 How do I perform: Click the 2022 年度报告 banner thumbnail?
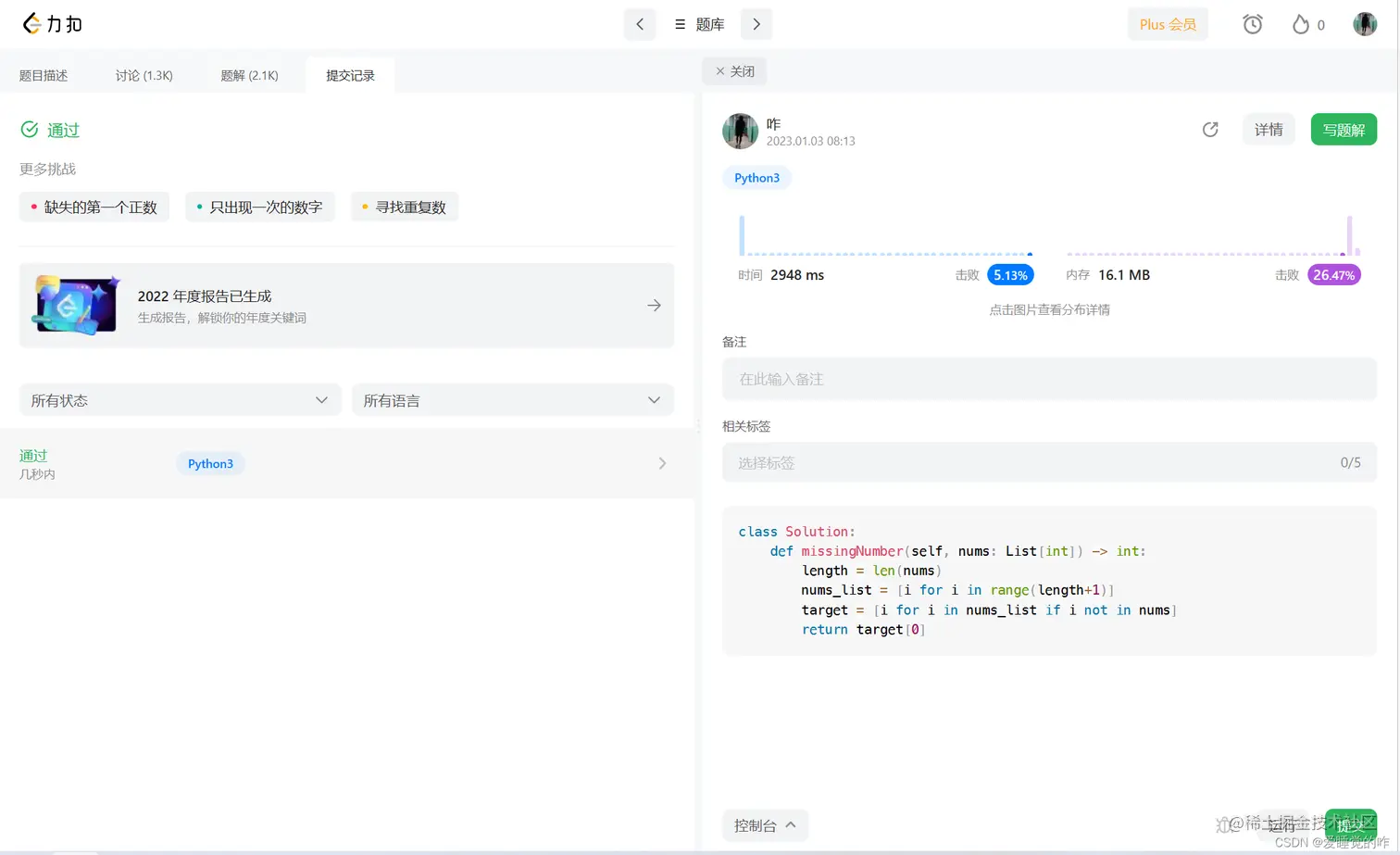pos(78,305)
